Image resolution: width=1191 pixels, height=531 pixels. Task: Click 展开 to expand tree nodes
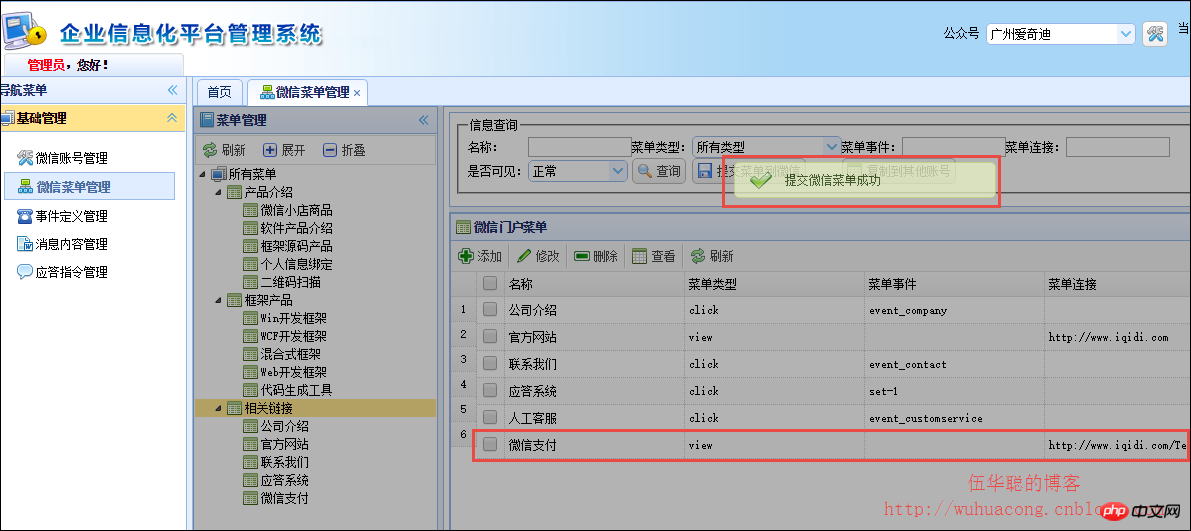(284, 150)
